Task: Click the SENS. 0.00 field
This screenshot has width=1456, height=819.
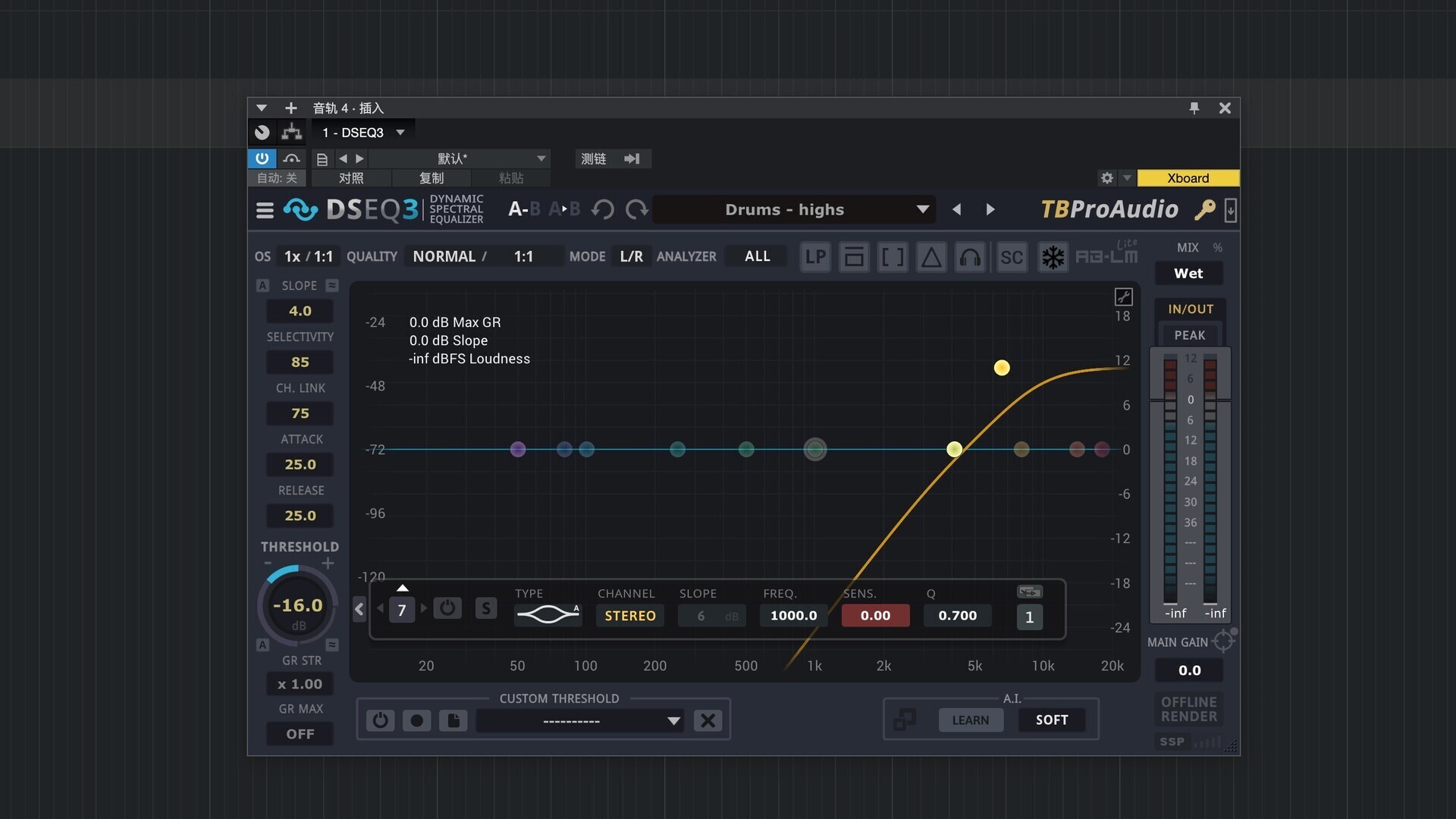Action: (x=875, y=616)
